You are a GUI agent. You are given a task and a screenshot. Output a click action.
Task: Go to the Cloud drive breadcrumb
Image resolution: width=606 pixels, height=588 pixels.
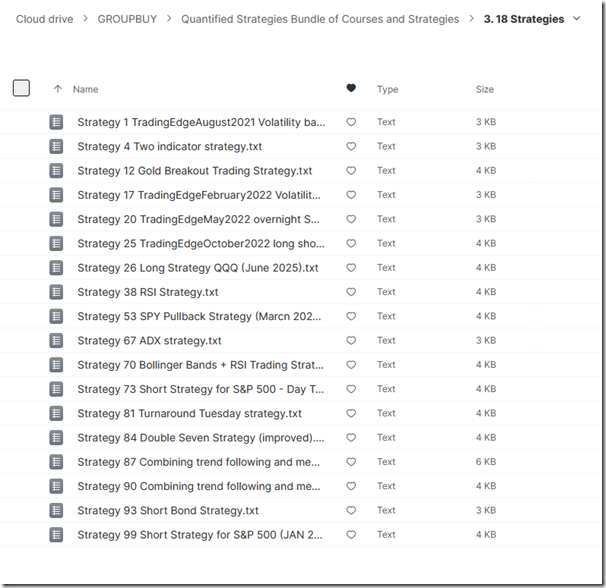44,19
